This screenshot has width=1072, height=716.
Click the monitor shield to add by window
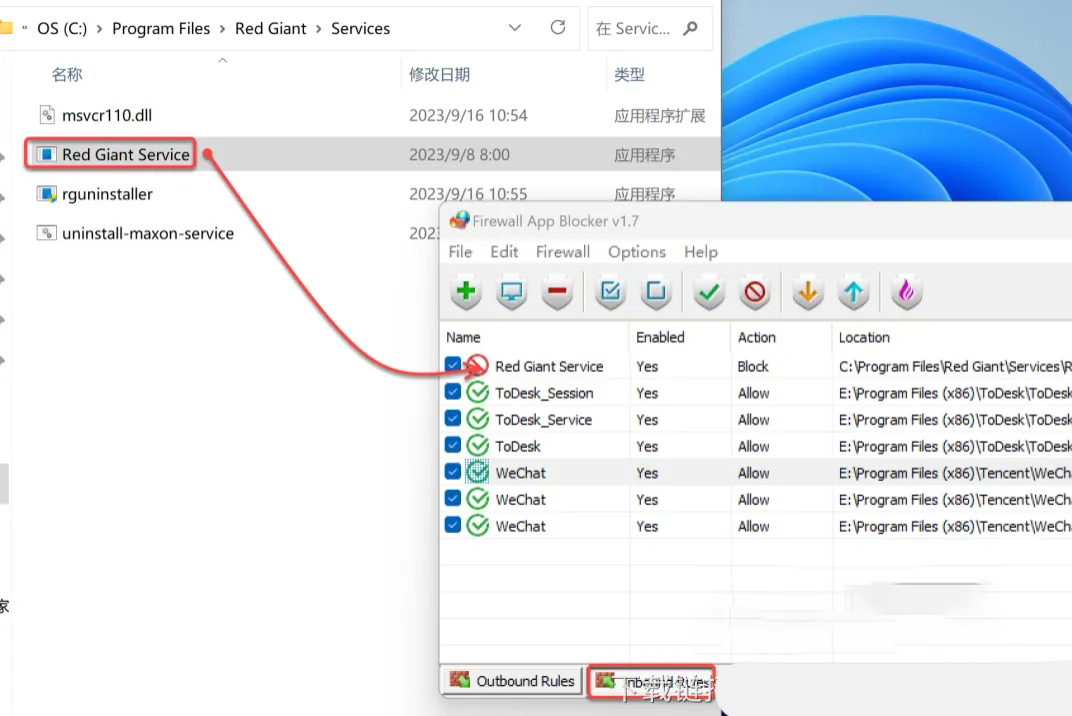(x=512, y=291)
